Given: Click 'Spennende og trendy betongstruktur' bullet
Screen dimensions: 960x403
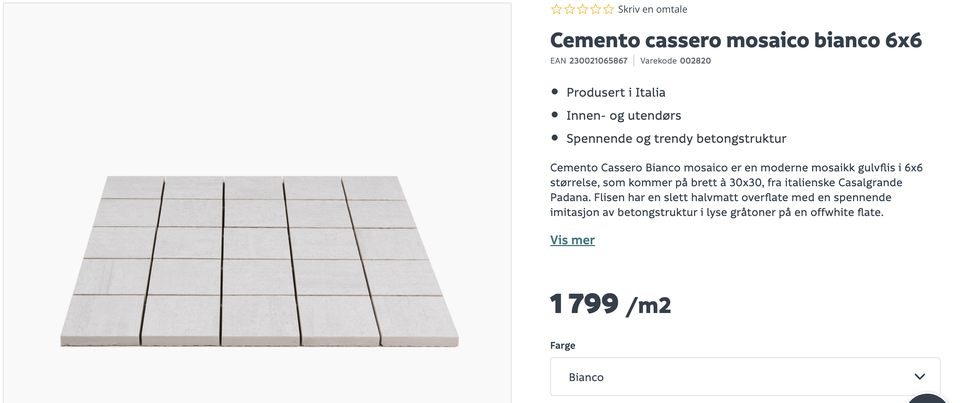Looking at the screenshot, I should point(676,138).
